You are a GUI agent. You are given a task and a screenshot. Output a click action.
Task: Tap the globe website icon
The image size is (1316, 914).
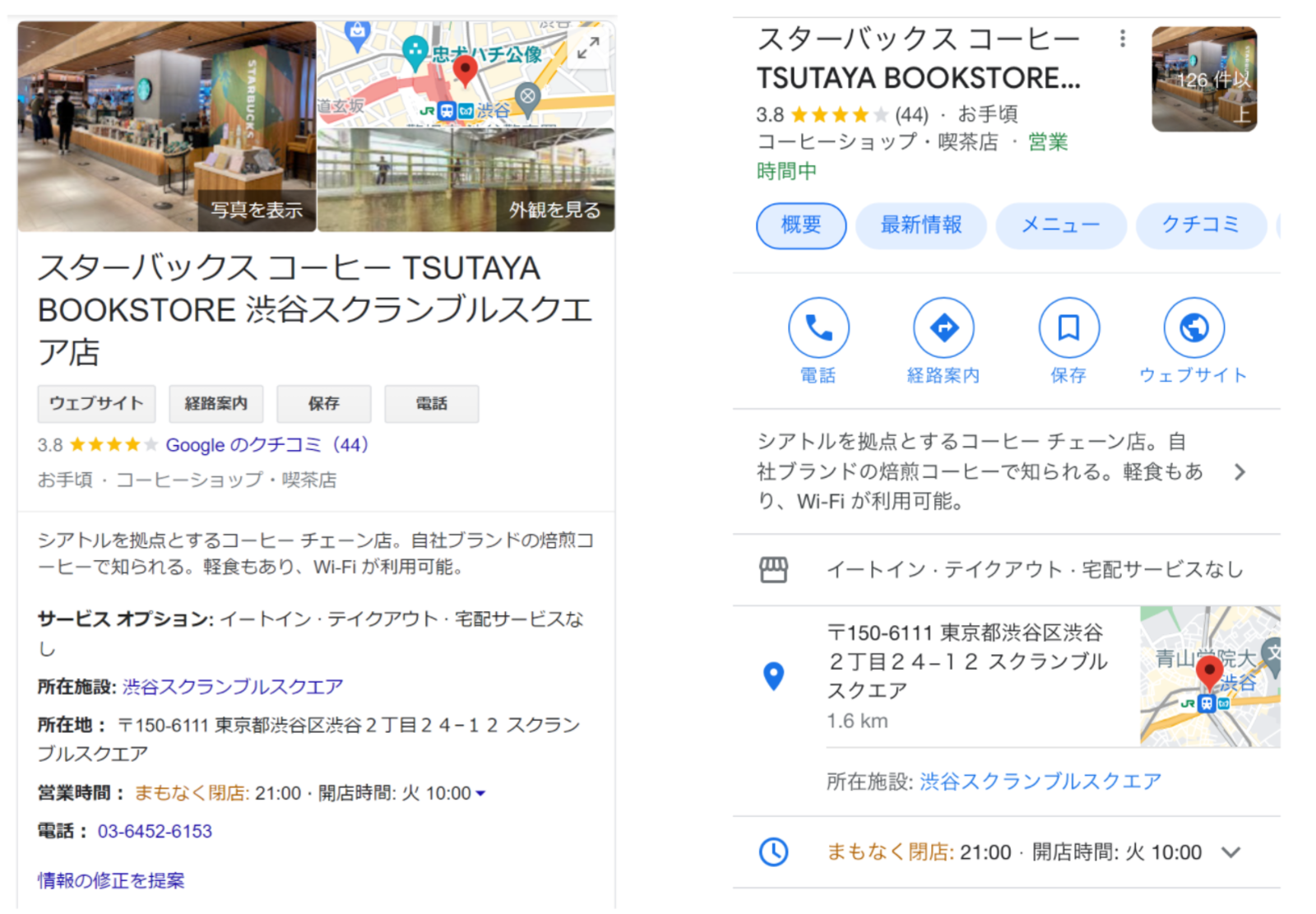(x=1193, y=327)
